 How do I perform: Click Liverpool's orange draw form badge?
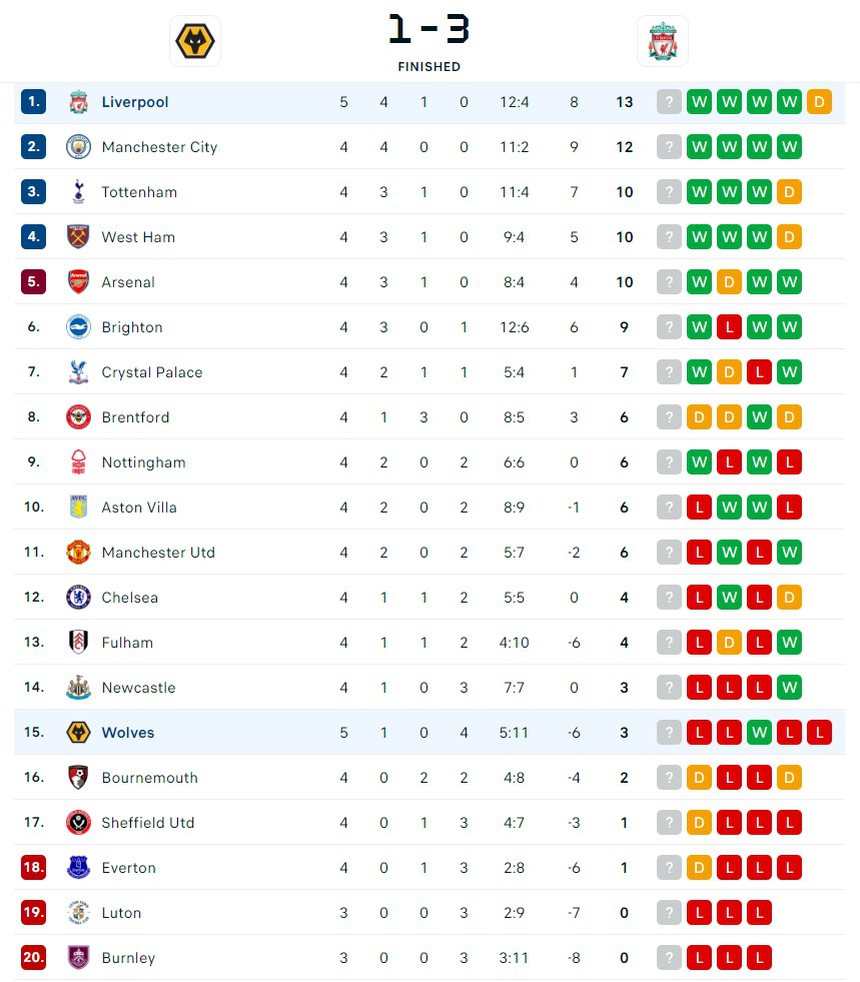click(x=819, y=102)
